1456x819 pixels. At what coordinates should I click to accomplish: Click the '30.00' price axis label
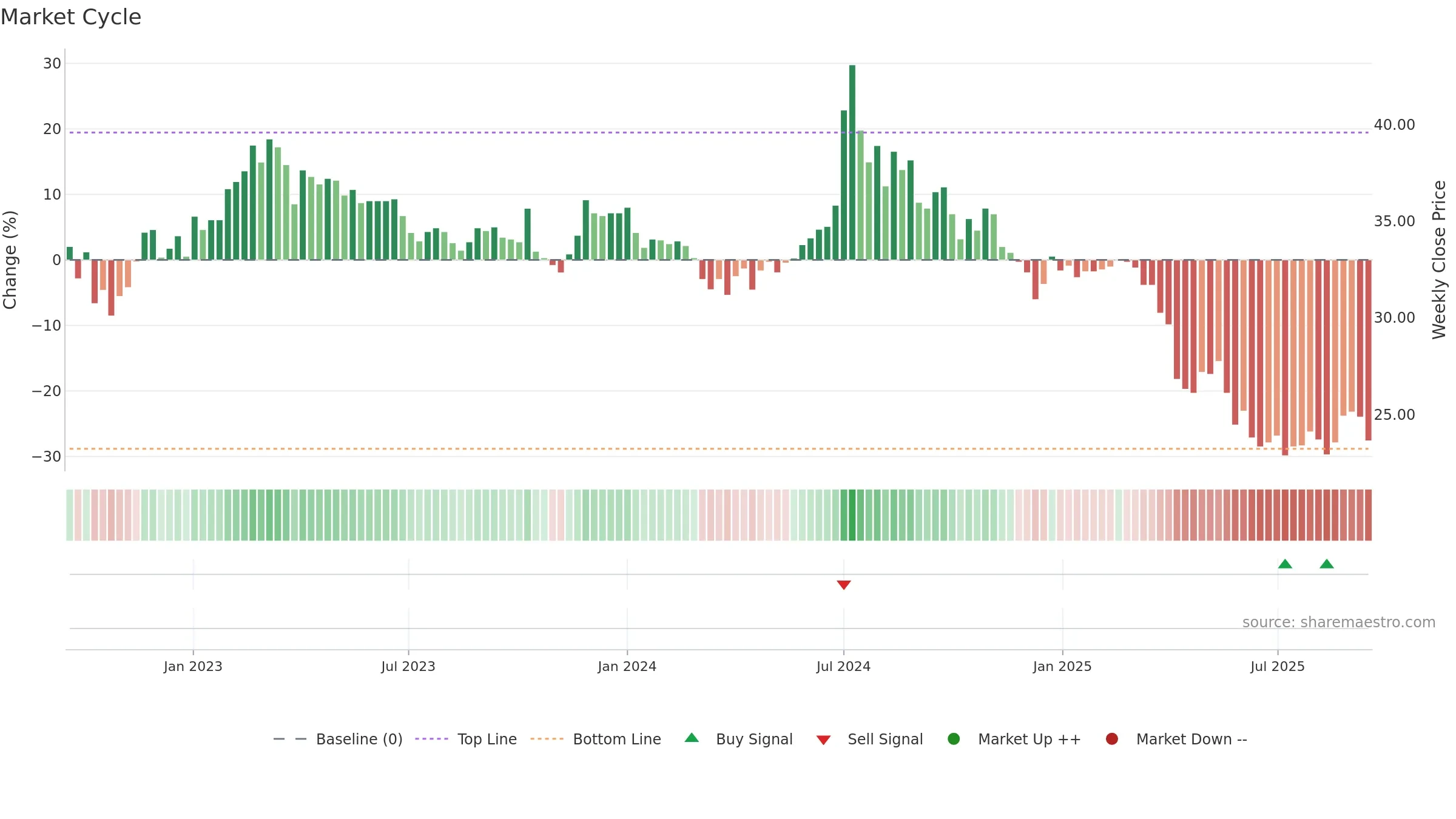(1395, 317)
